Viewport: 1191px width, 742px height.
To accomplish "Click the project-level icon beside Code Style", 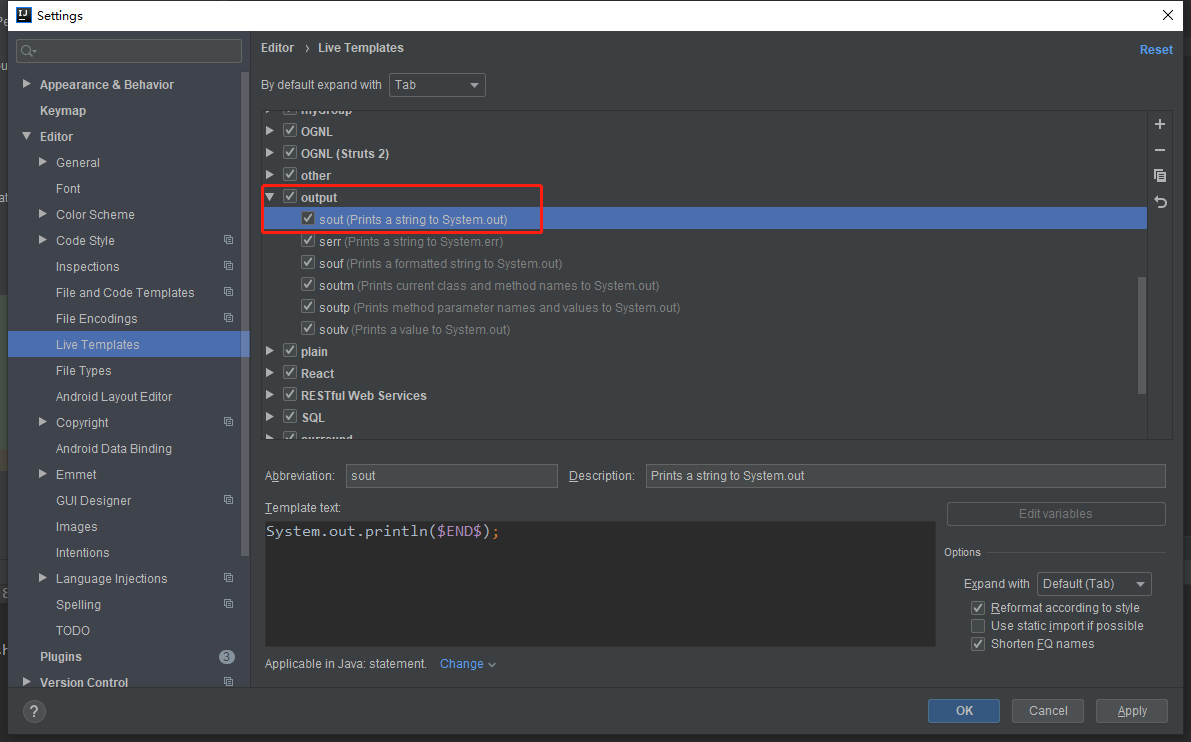I will click(228, 240).
